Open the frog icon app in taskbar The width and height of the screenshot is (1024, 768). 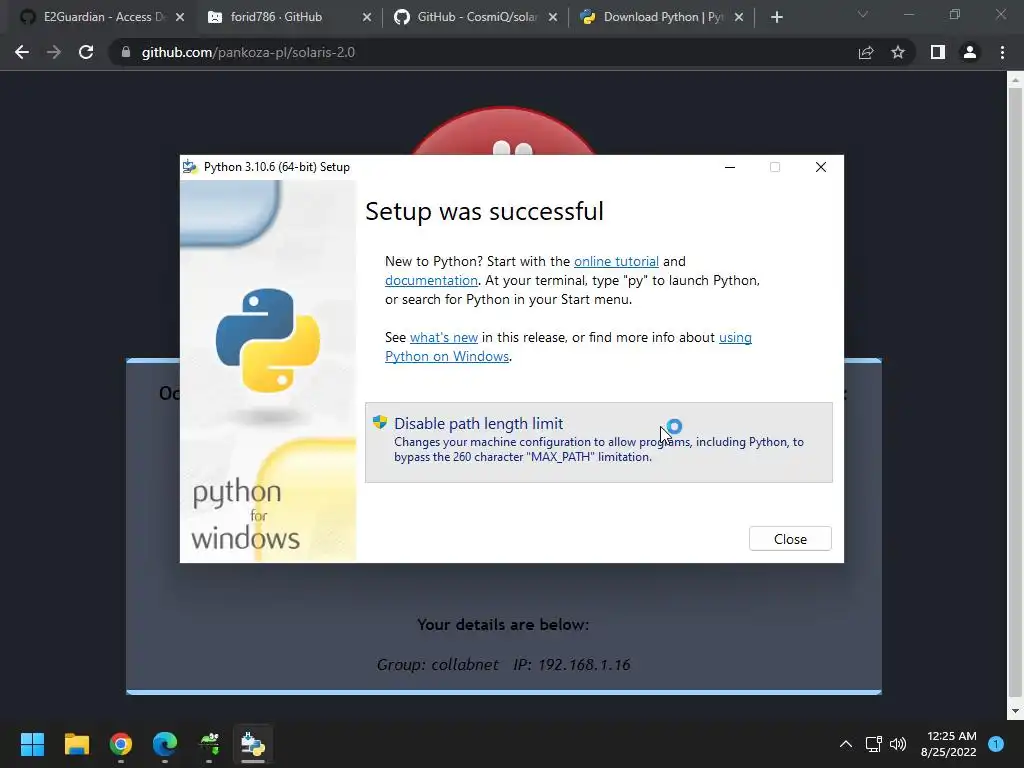click(x=209, y=744)
